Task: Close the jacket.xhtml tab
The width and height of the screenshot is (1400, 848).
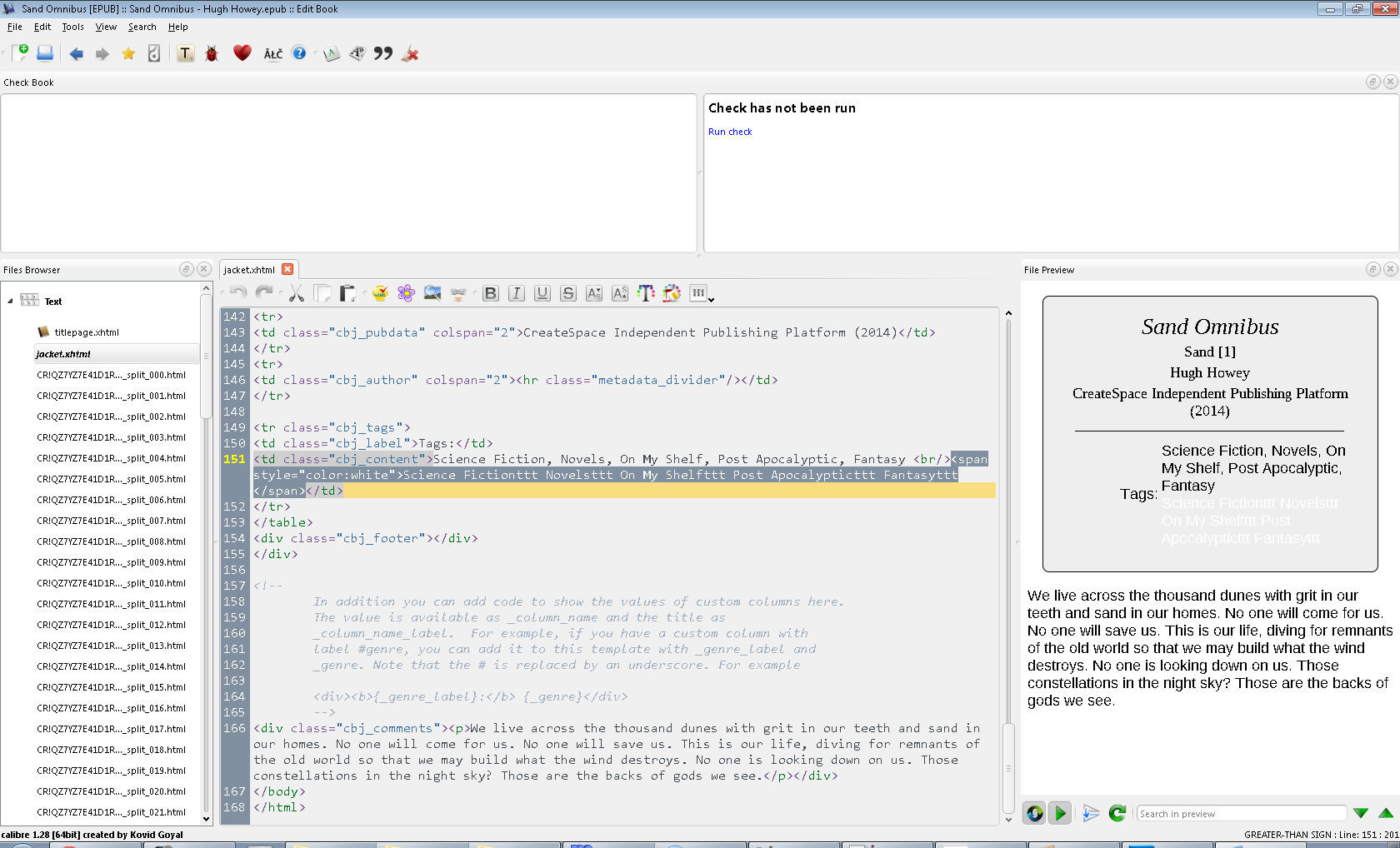Action: click(x=287, y=269)
